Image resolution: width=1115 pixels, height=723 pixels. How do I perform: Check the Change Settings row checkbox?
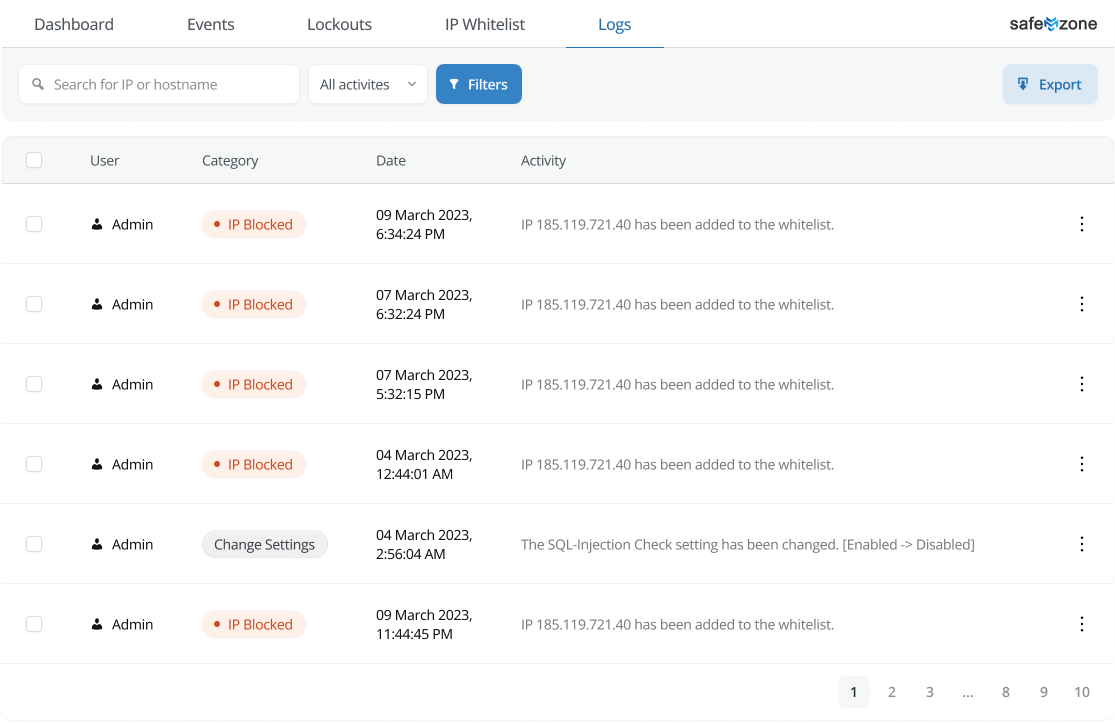point(34,544)
